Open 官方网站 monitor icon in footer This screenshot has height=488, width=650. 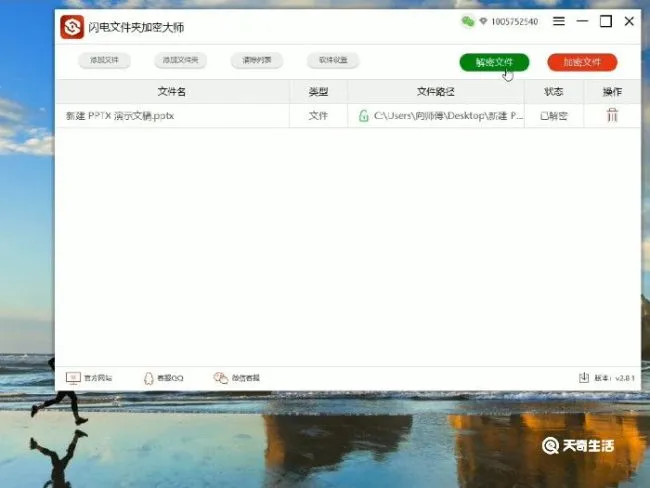tap(73, 378)
